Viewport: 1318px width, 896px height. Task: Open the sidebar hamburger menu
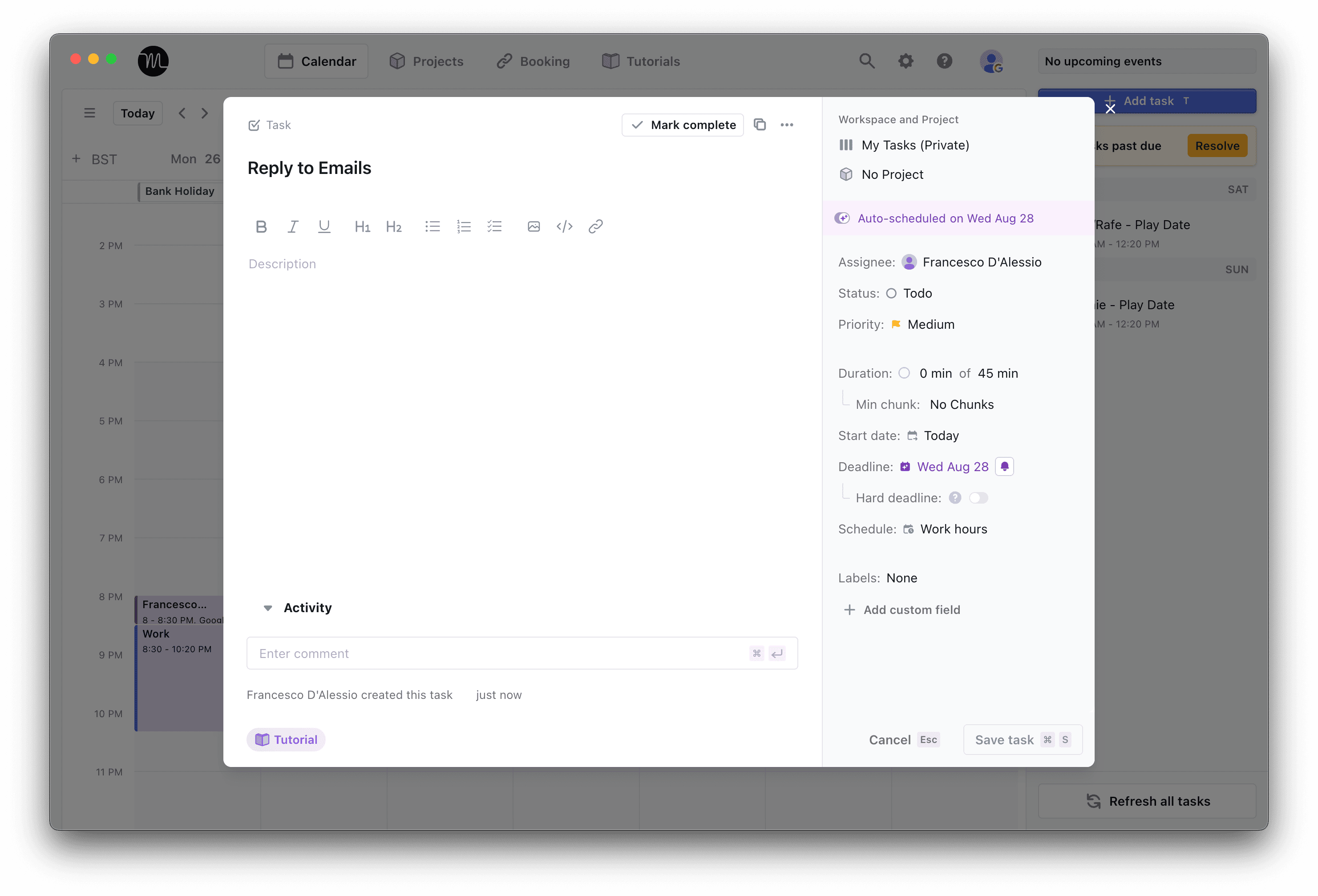[x=89, y=112]
